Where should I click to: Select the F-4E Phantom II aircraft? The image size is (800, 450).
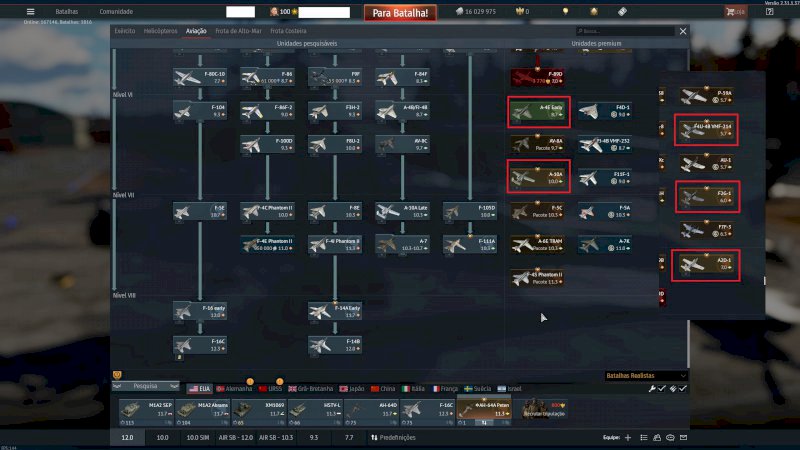pos(267,244)
